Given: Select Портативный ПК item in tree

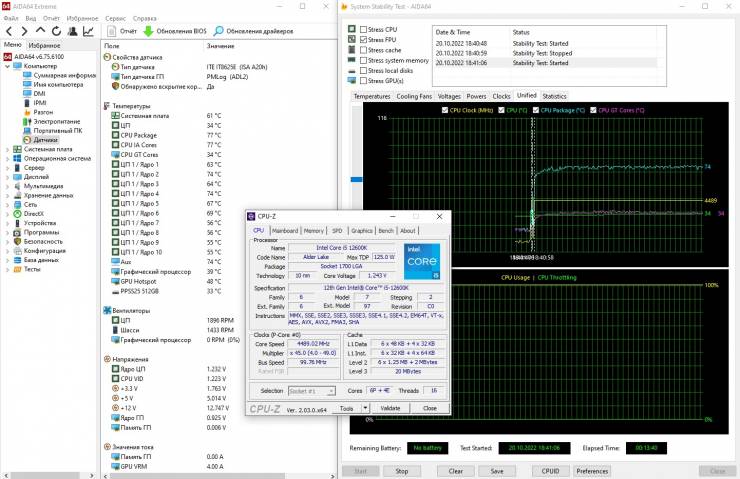Looking at the screenshot, I should click(x=53, y=131).
